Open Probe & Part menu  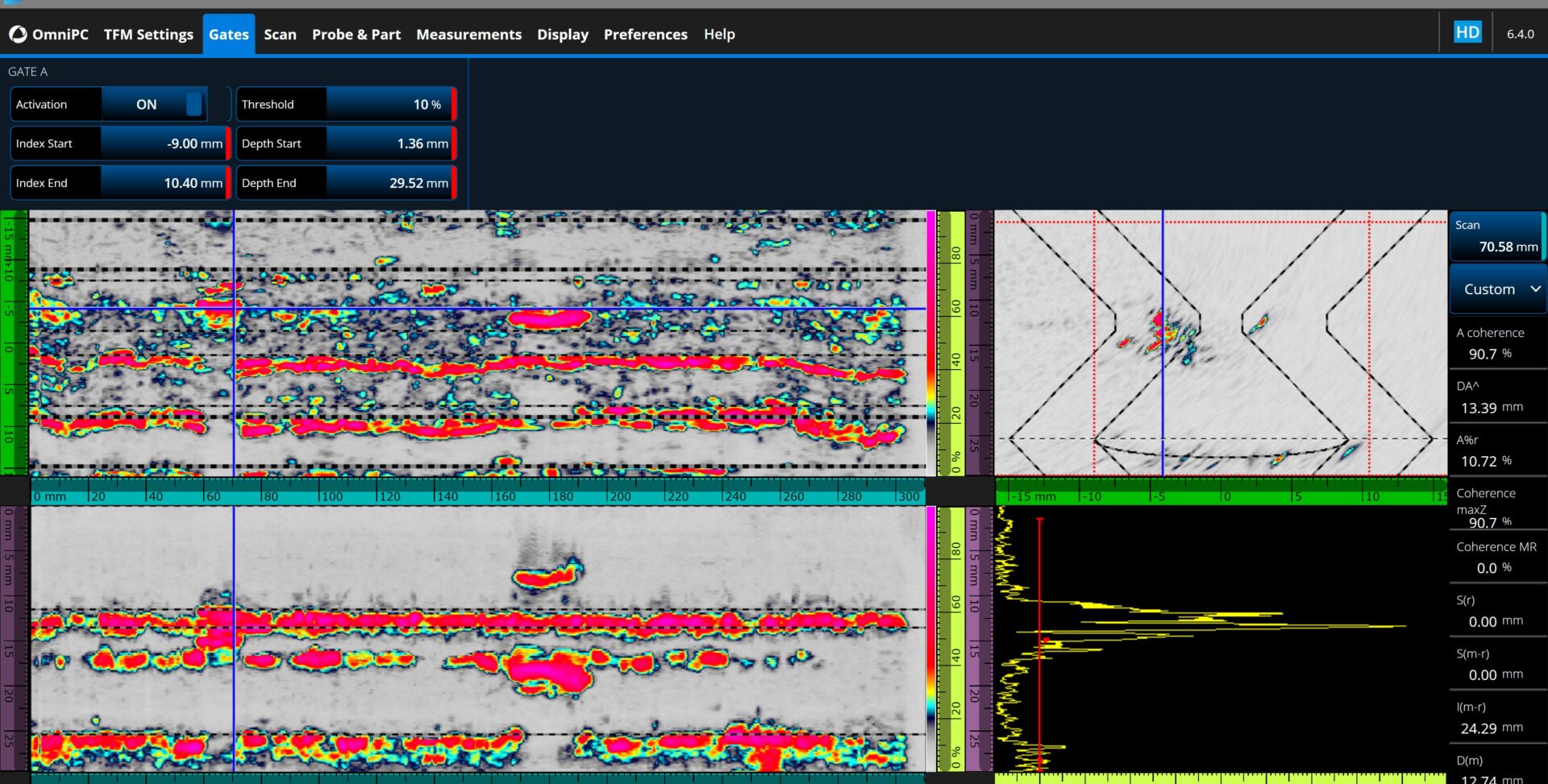pos(356,35)
